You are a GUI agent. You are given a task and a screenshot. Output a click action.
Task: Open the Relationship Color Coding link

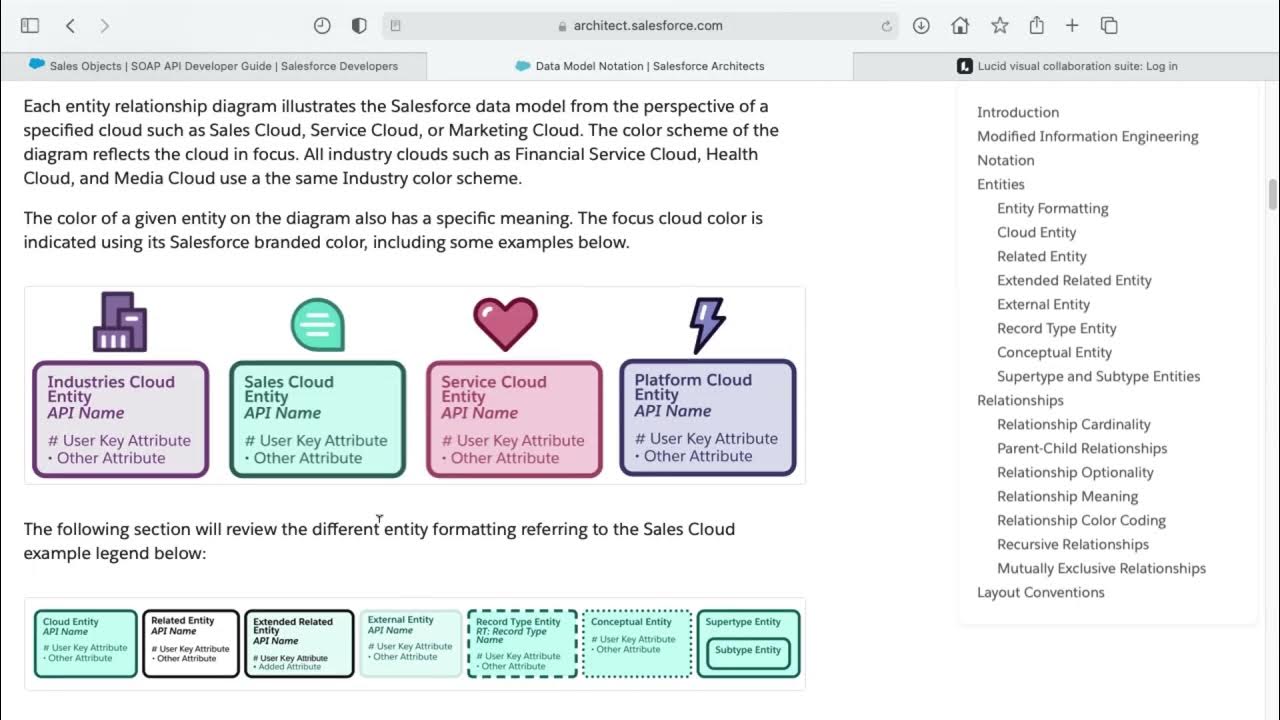(1081, 520)
